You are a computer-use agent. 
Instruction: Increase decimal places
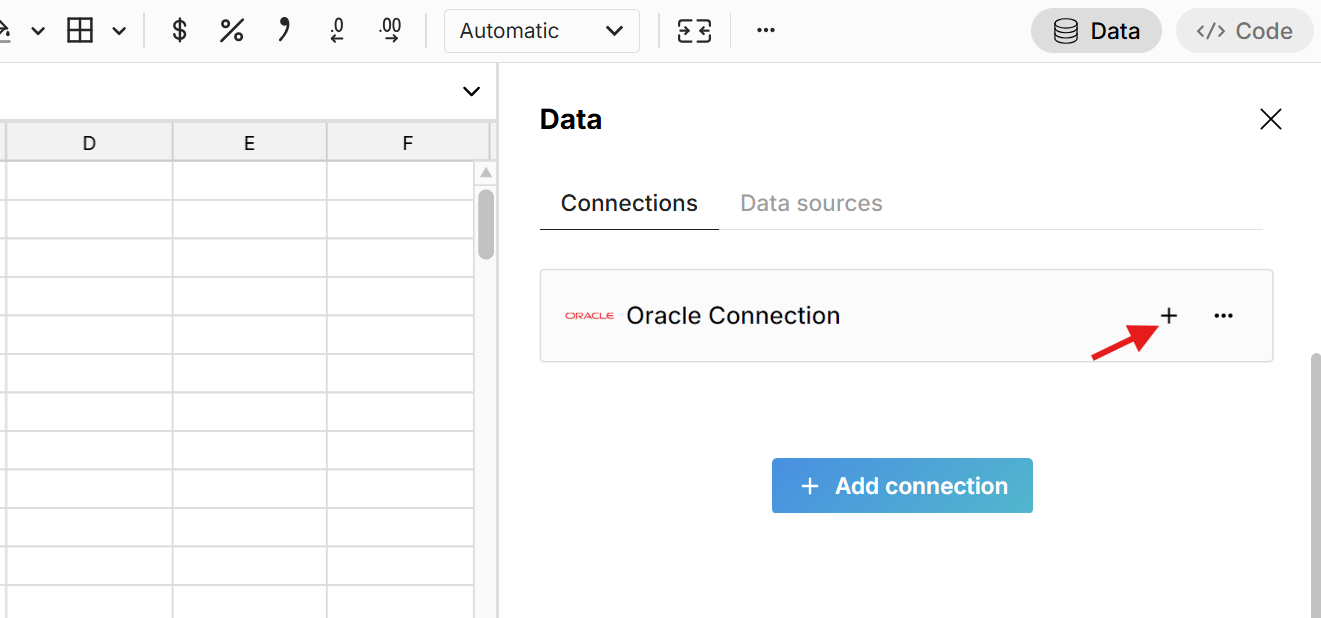tap(389, 30)
